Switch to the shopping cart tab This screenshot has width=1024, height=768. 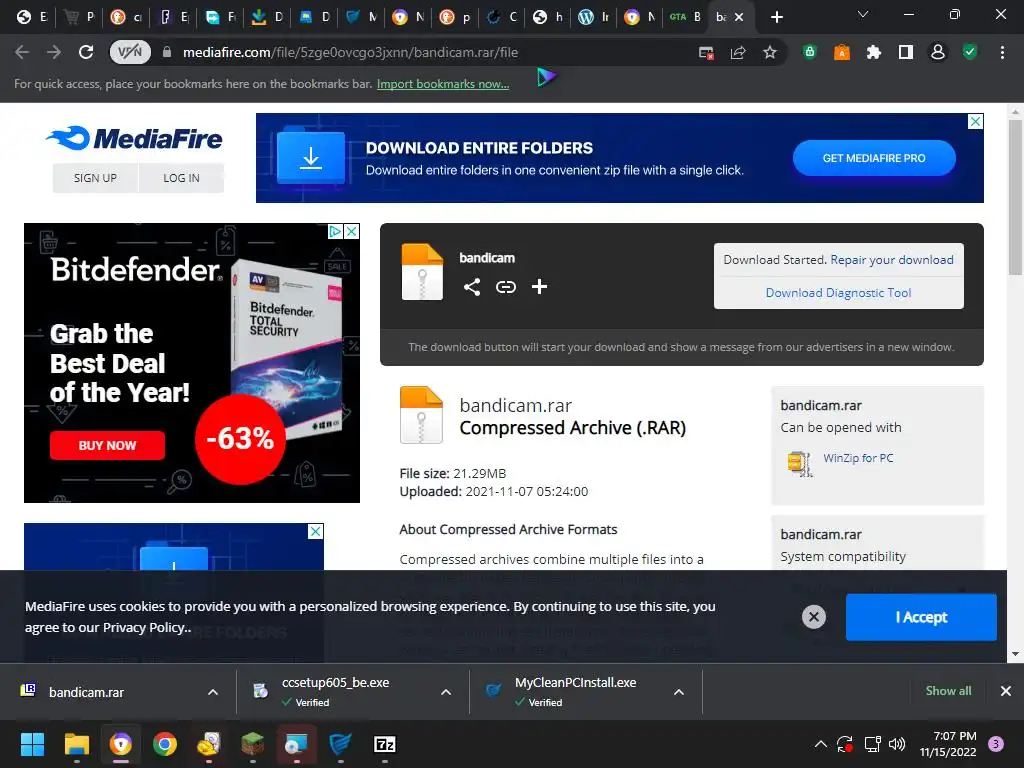[78, 17]
